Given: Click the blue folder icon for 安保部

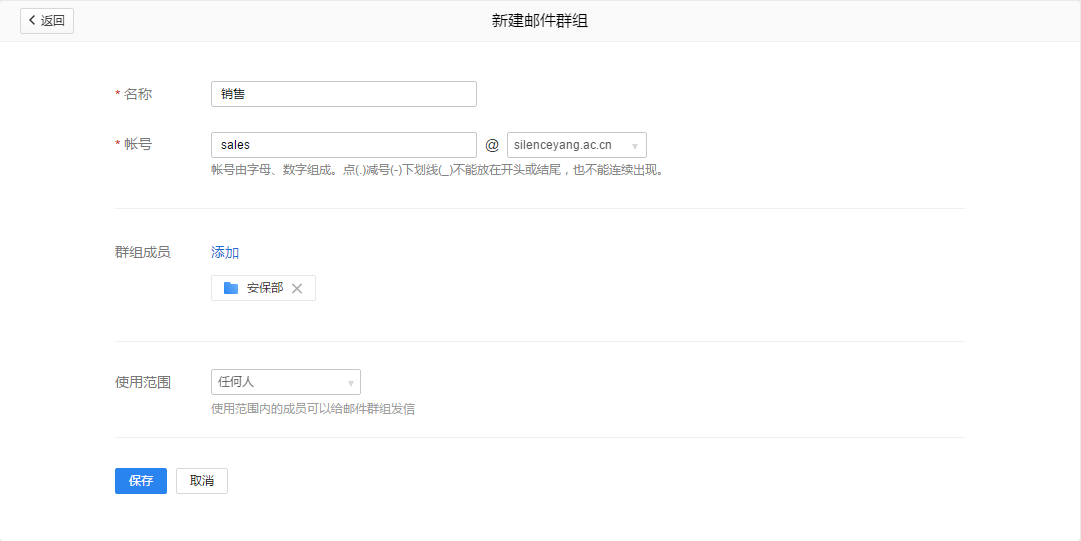Looking at the screenshot, I should [x=231, y=288].
